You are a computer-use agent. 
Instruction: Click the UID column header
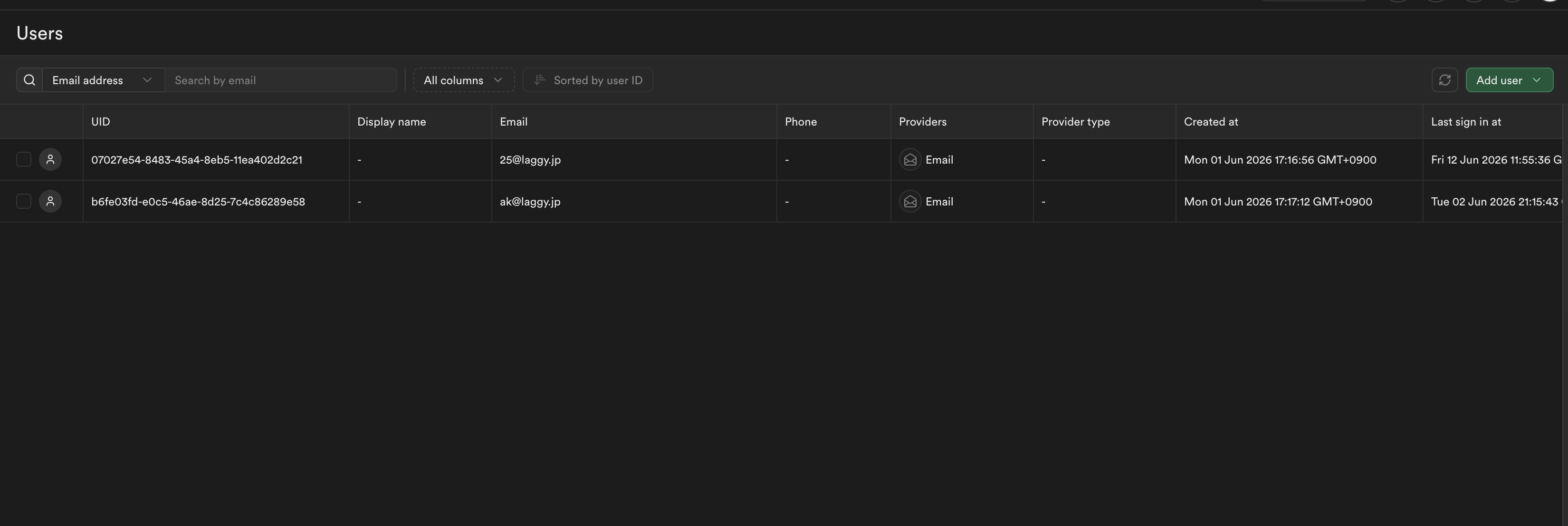216,121
